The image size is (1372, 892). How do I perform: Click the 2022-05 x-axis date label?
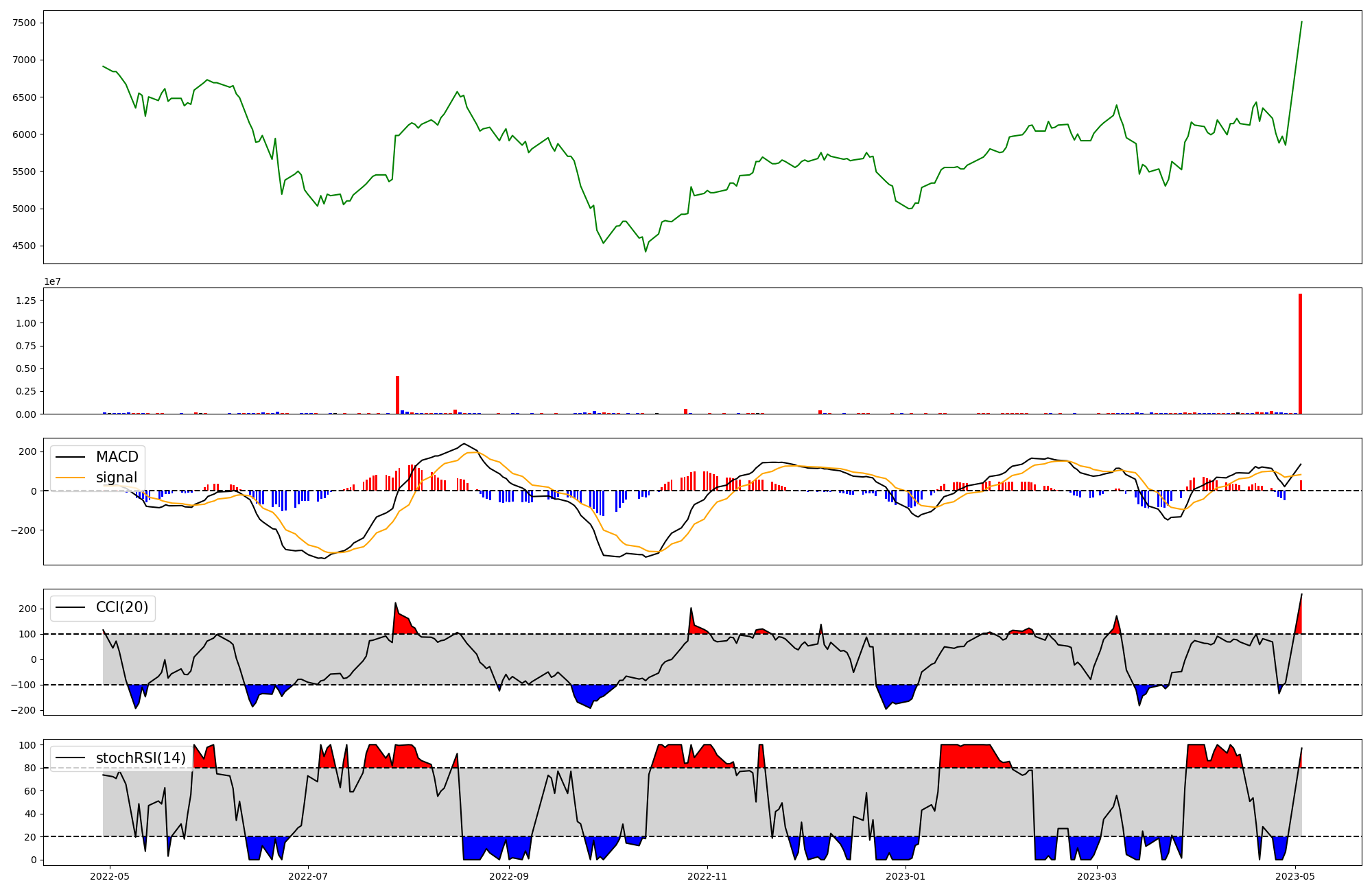pyautogui.click(x=110, y=876)
